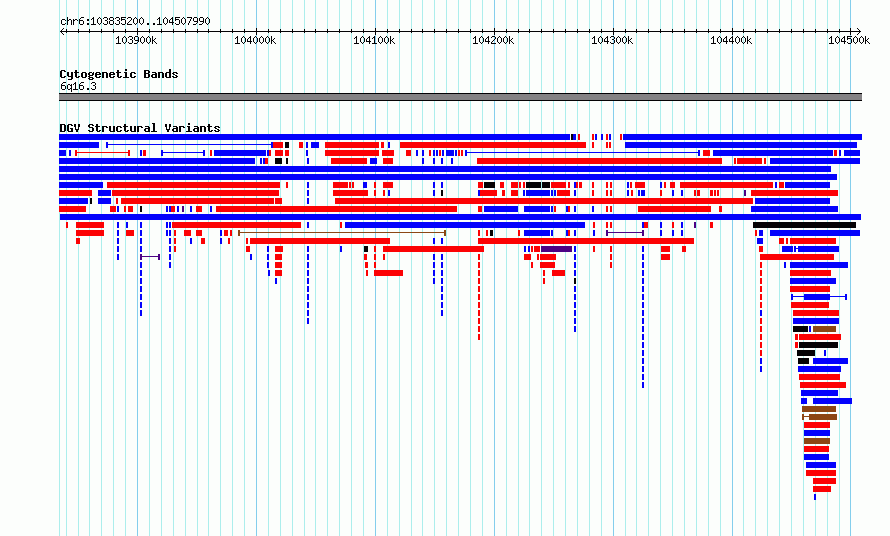
Task: Select the long thin blue line spanning 104180k–104370k
Action: pos(582,153)
